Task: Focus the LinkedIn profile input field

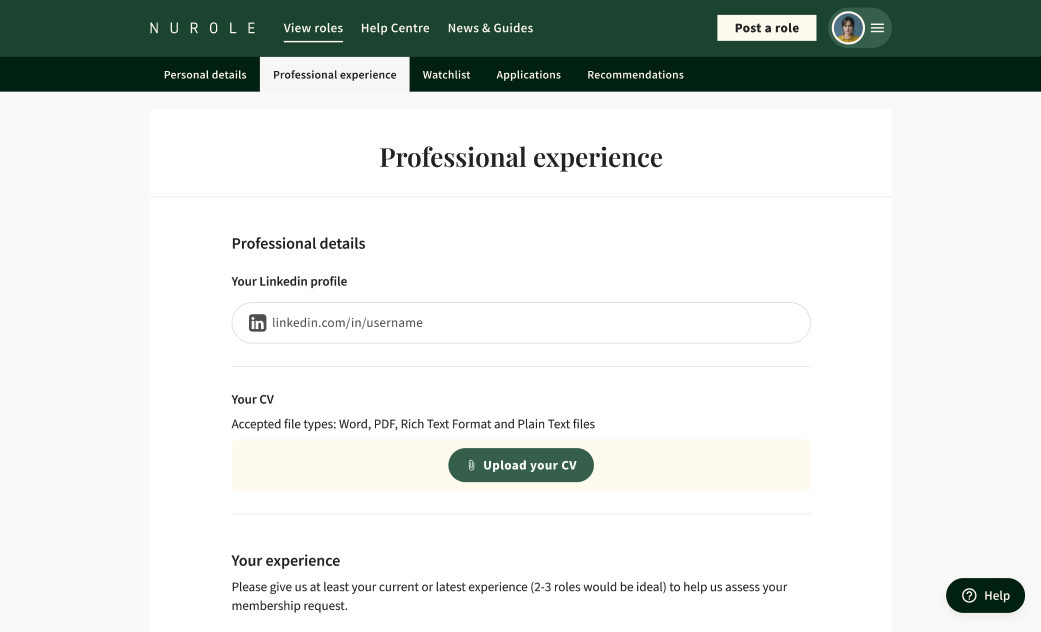Action: [x=521, y=323]
